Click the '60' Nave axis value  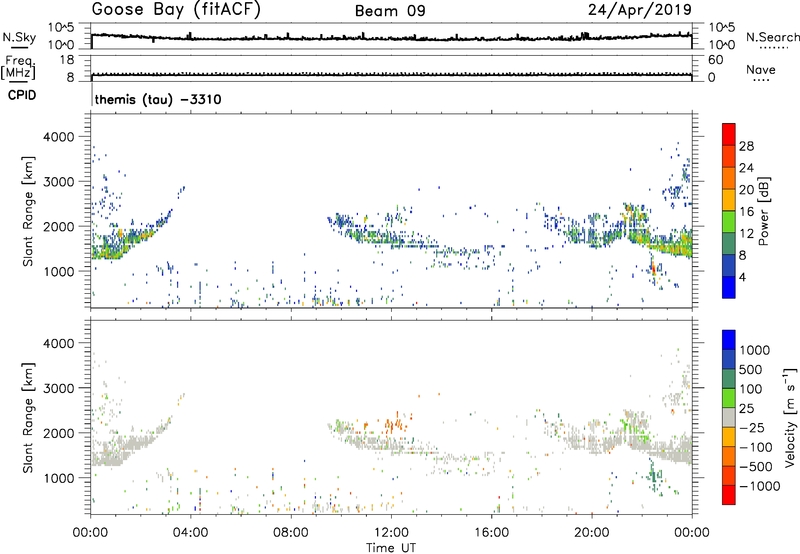click(715, 60)
